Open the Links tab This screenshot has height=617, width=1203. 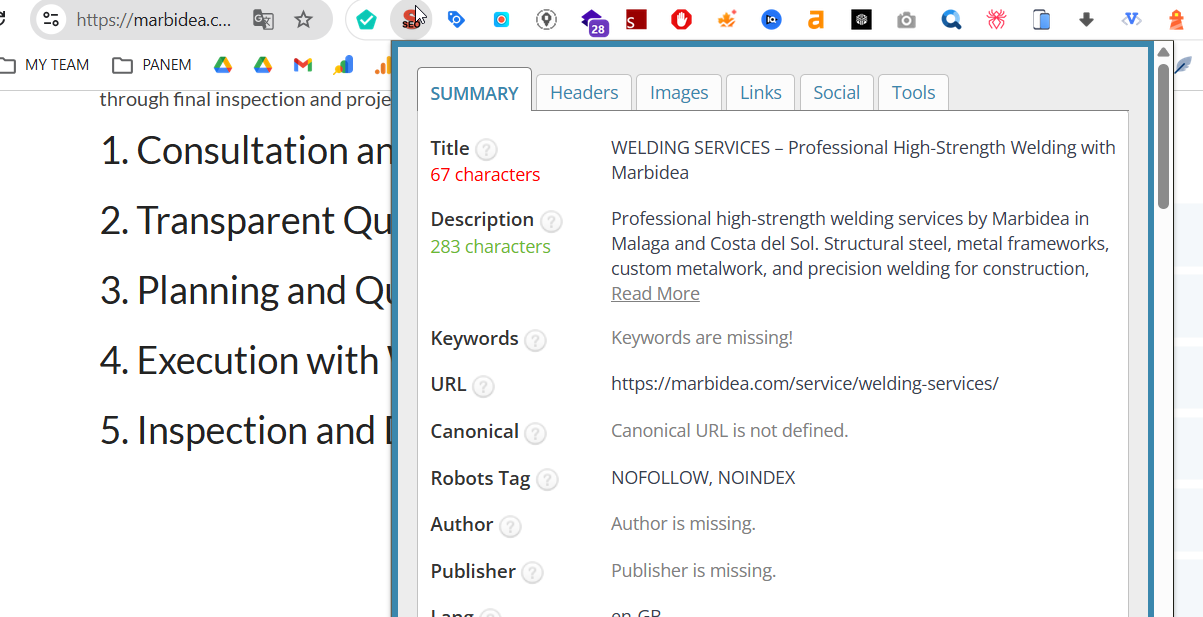click(x=761, y=92)
